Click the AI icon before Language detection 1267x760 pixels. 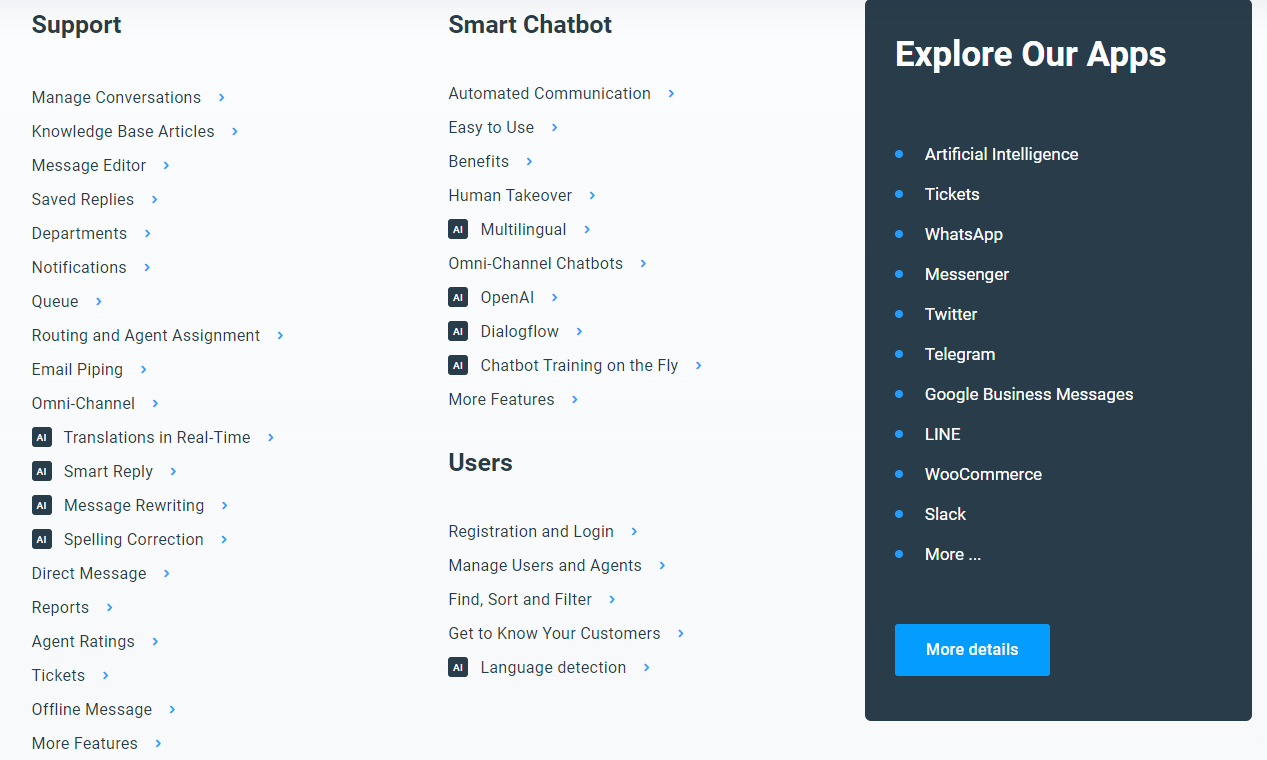pyautogui.click(x=458, y=667)
